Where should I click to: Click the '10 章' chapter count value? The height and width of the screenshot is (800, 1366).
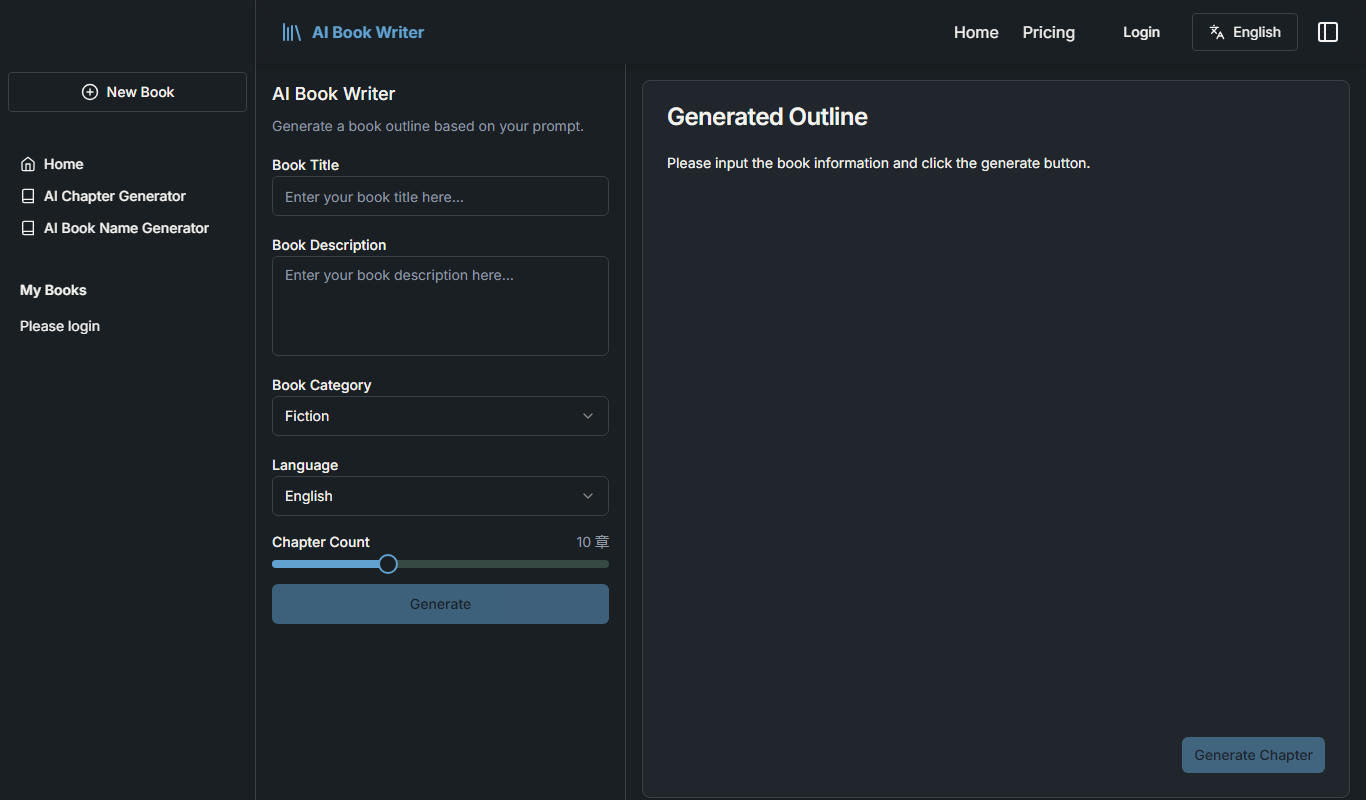point(592,542)
